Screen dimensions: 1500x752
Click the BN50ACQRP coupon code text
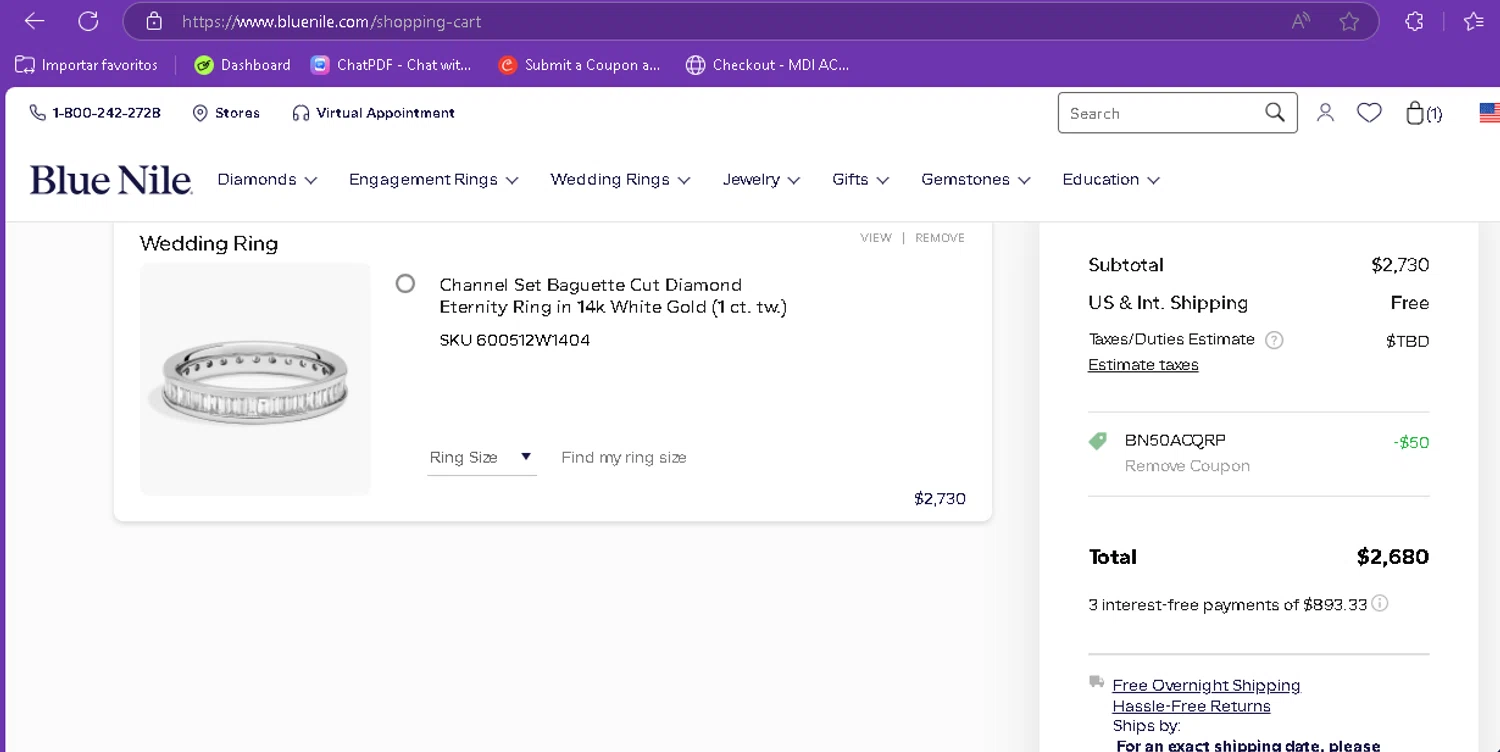pyautogui.click(x=1175, y=440)
